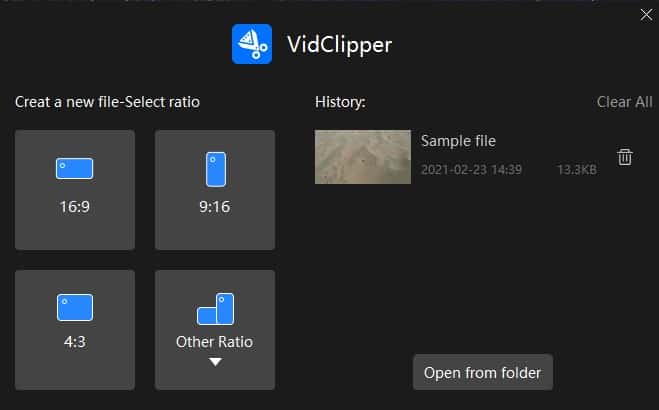Click the "9:16" label text
The height and width of the screenshot is (410, 659).
coord(215,209)
